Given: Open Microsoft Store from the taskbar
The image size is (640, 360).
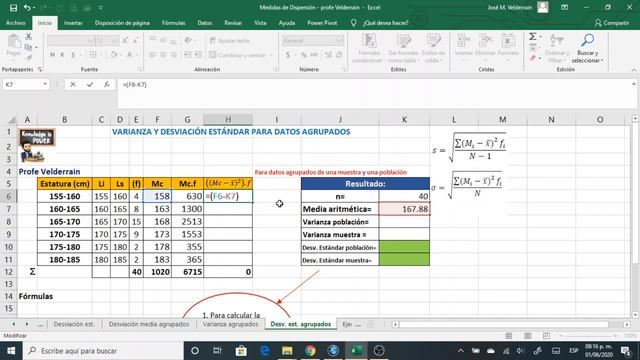Looking at the screenshot, I should [x=241, y=351].
